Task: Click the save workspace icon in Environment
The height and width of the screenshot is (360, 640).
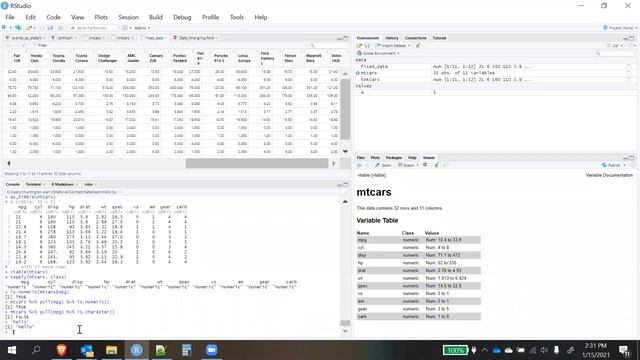Action: [367, 45]
